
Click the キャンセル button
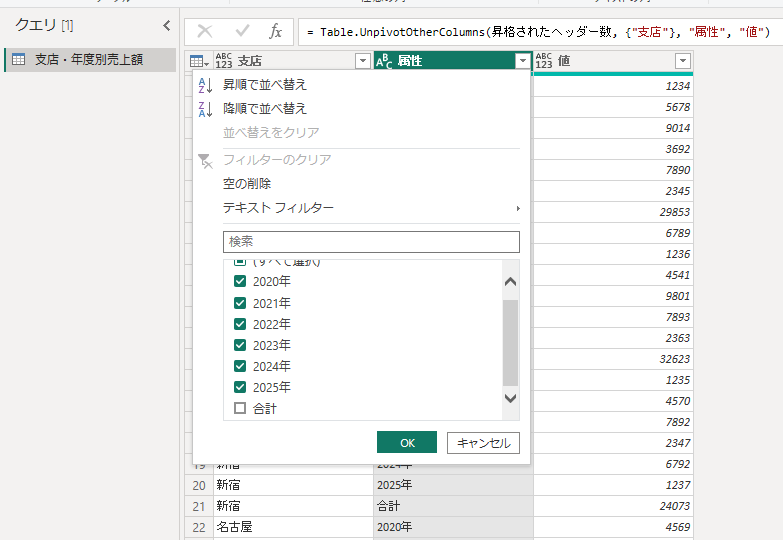point(483,443)
